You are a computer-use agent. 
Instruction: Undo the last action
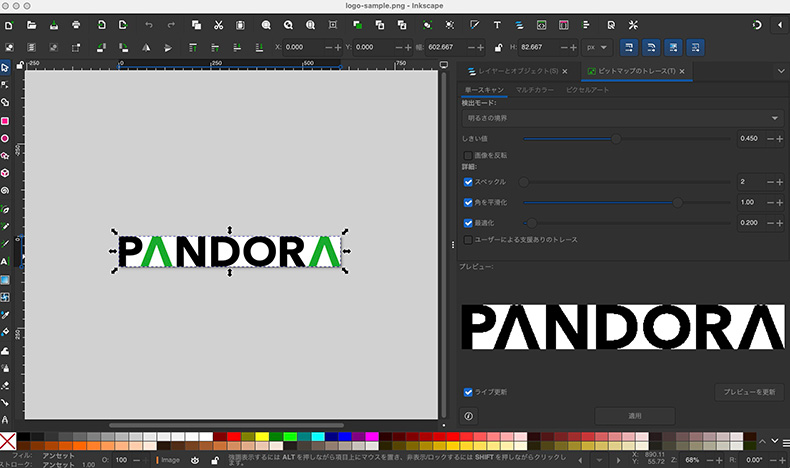click(x=149, y=25)
